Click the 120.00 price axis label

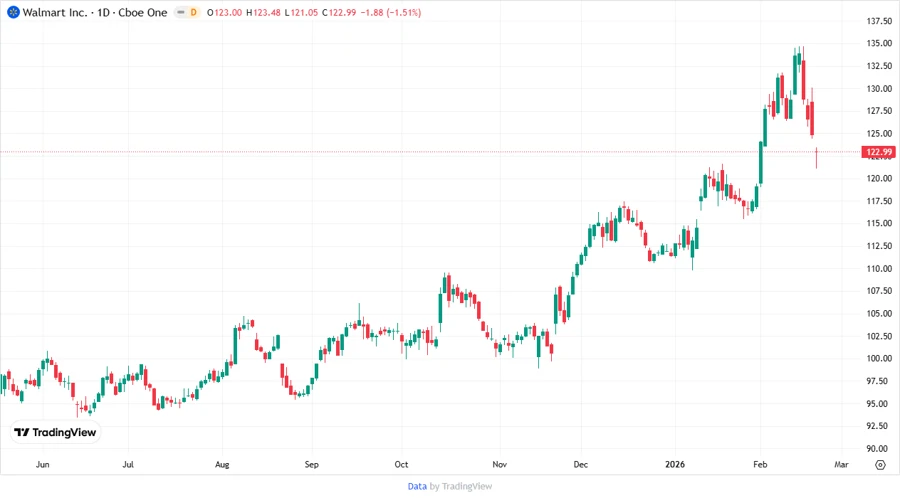tap(879, 178)
